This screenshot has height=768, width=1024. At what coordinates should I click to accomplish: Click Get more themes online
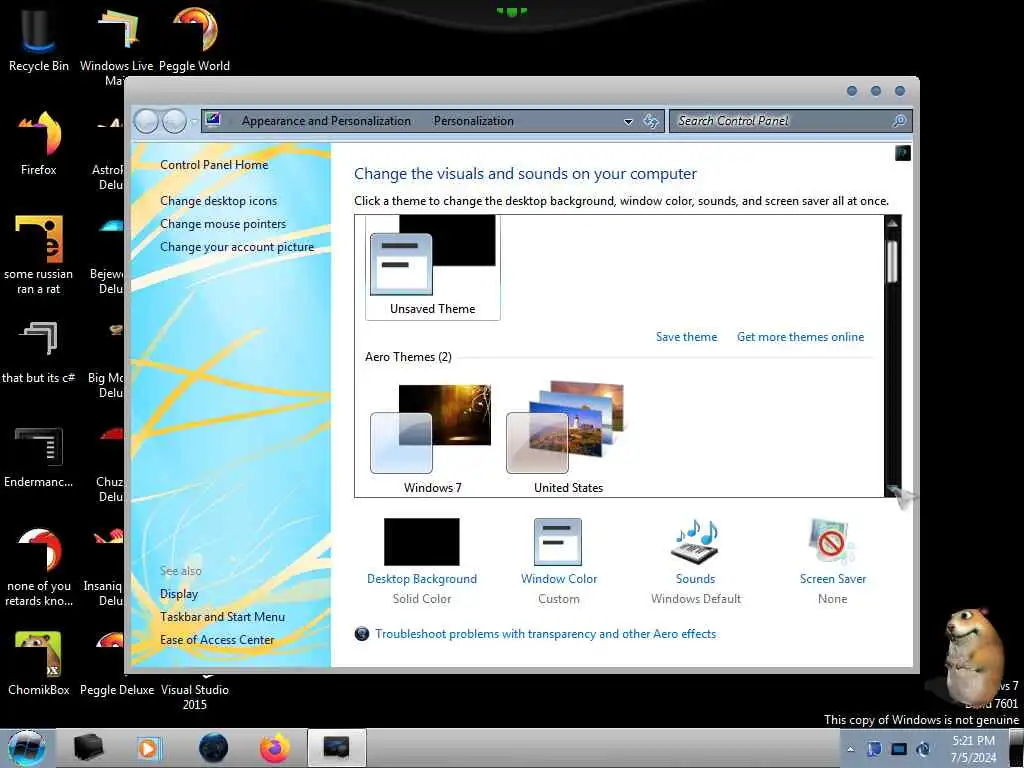click(800, 337)
